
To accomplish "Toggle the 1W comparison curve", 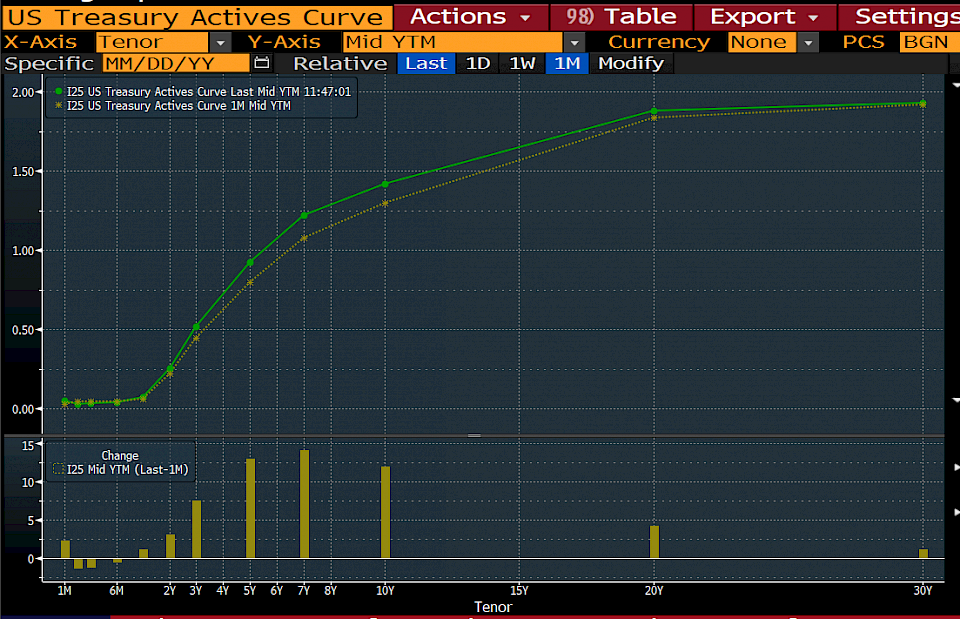I will click(x=522, y=63).
